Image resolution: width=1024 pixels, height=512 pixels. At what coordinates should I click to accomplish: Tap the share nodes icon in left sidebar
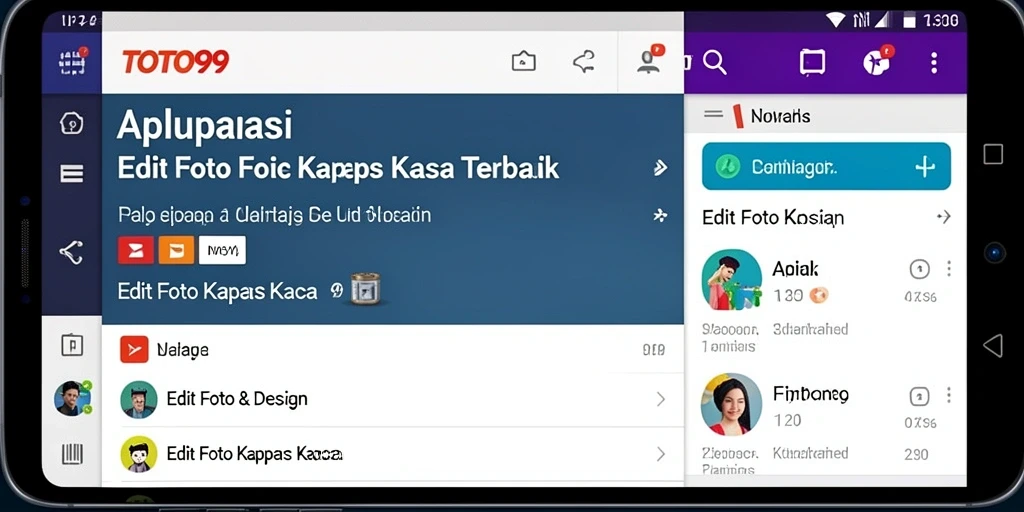pyautogui.click(x=71, y=252)
